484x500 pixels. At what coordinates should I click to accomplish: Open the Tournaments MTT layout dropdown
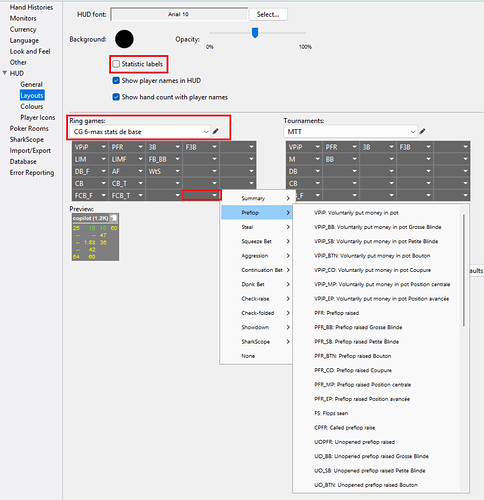350,132
